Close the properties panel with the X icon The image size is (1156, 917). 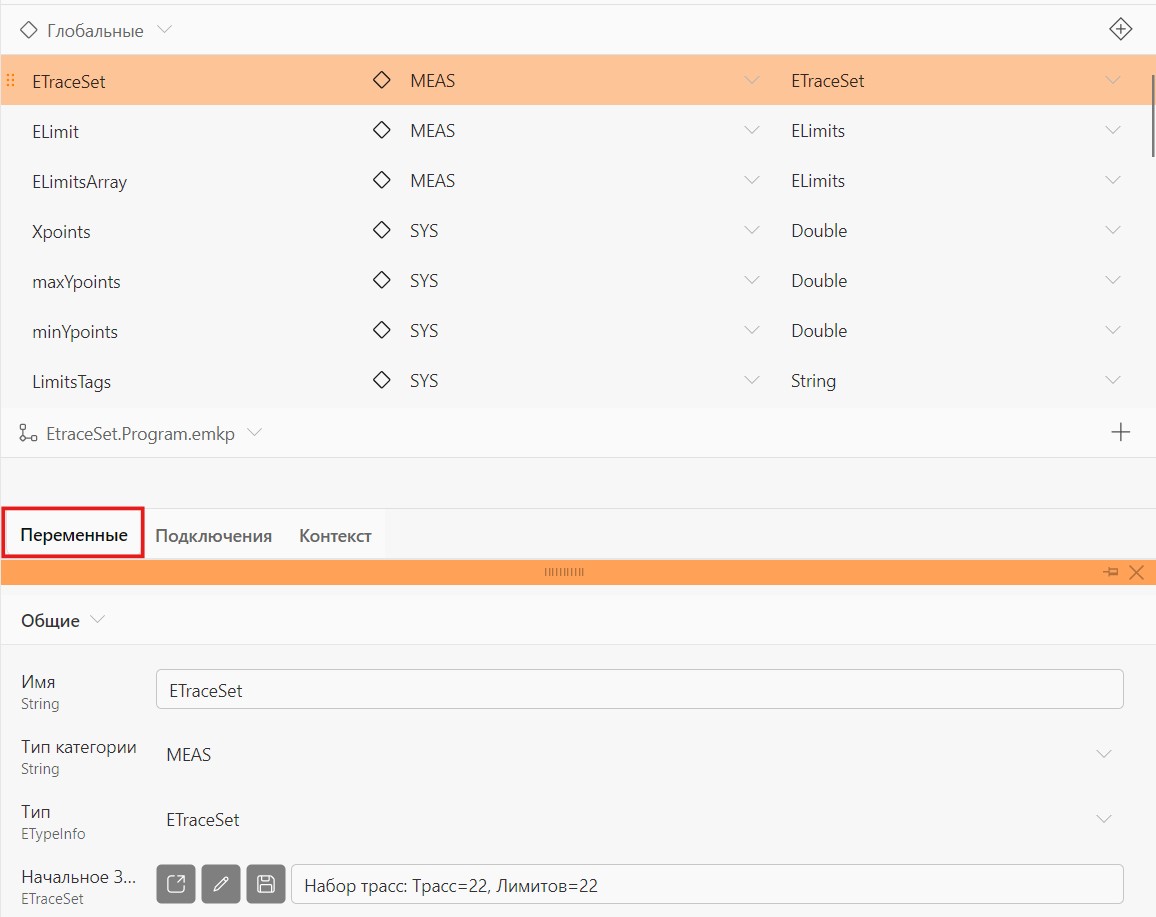(x=1136, y=572)
